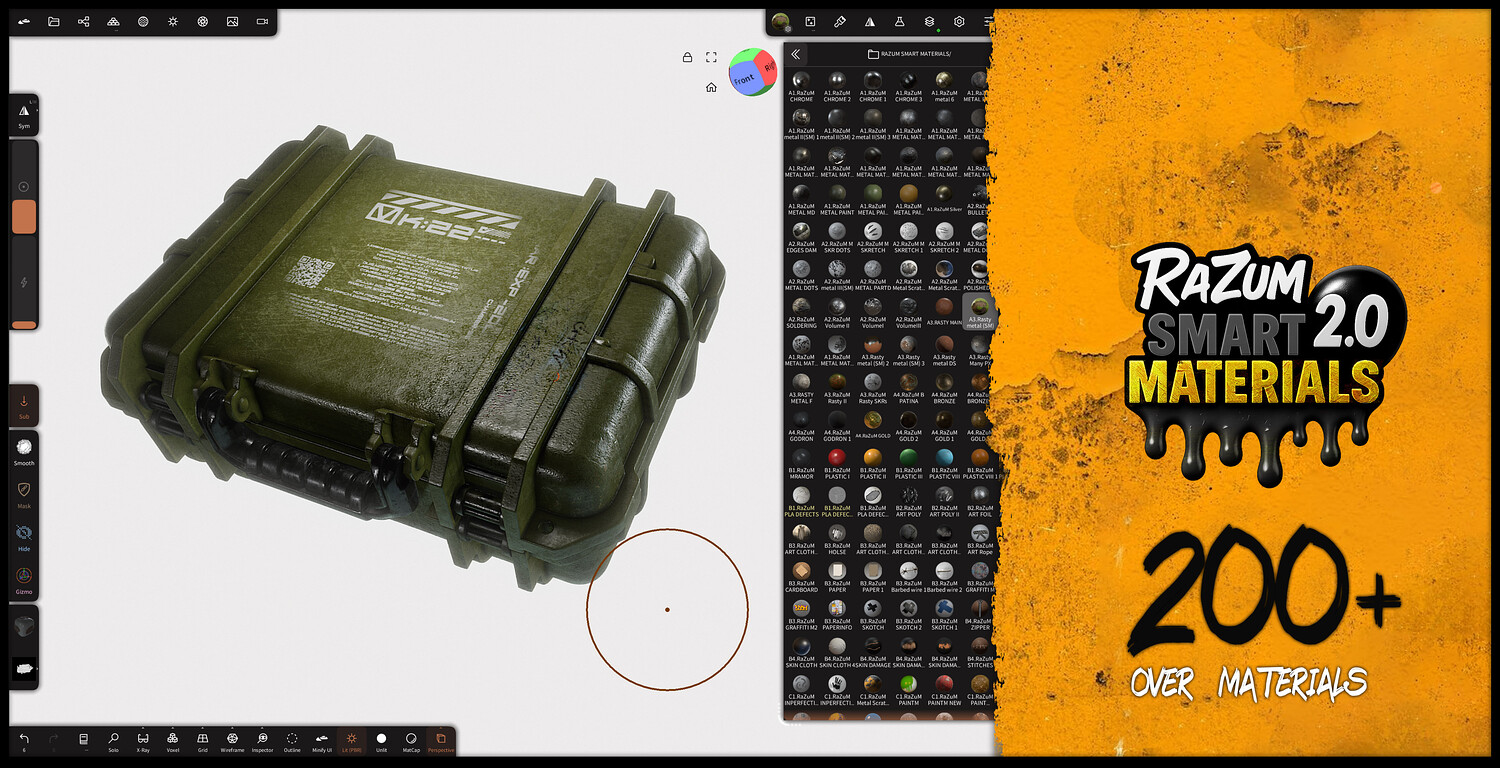Open the brush alpha thumbnail
1500x768 pixels.
[24, 670]
